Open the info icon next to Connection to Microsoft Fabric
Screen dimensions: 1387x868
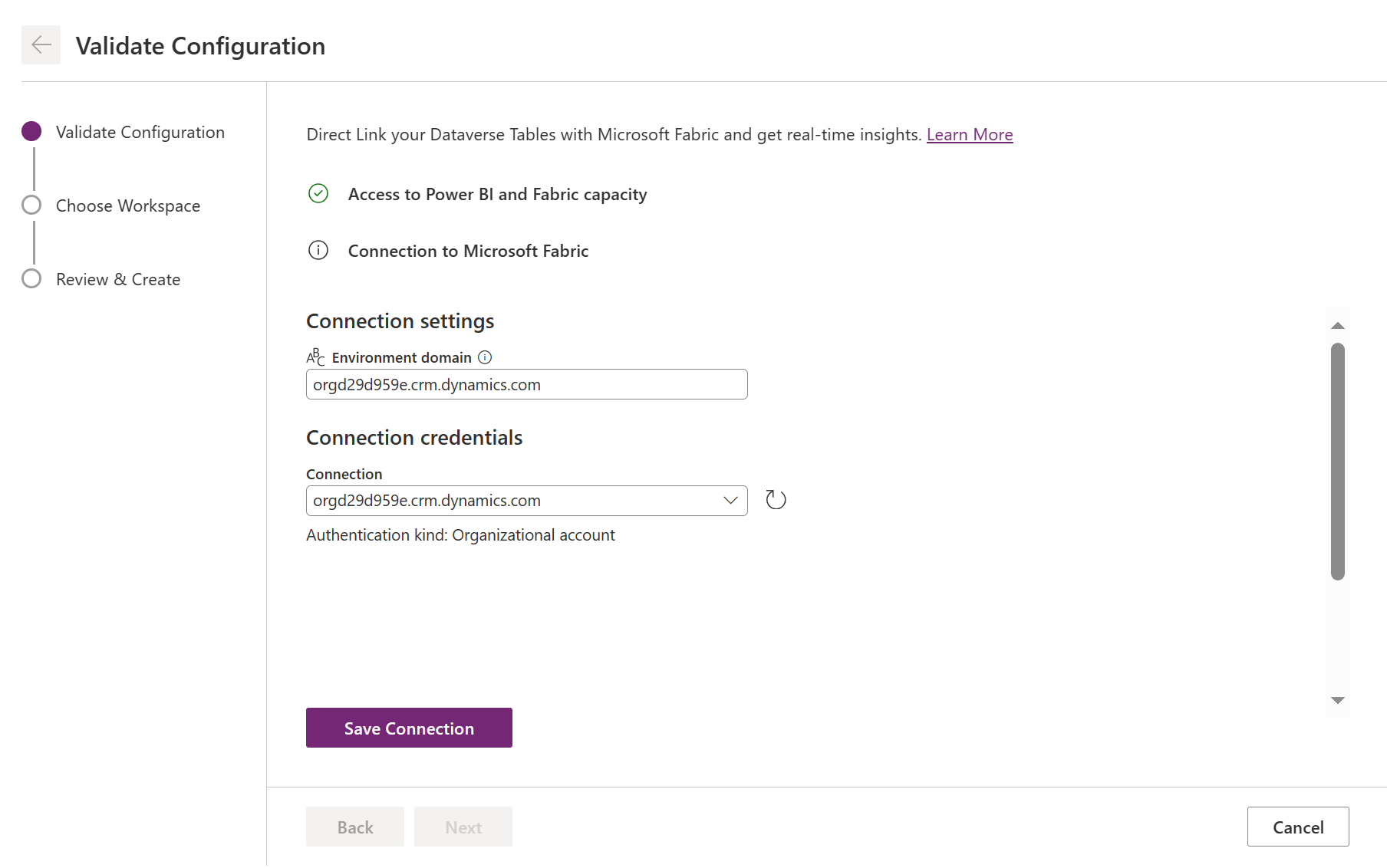[x=318, y=250]
